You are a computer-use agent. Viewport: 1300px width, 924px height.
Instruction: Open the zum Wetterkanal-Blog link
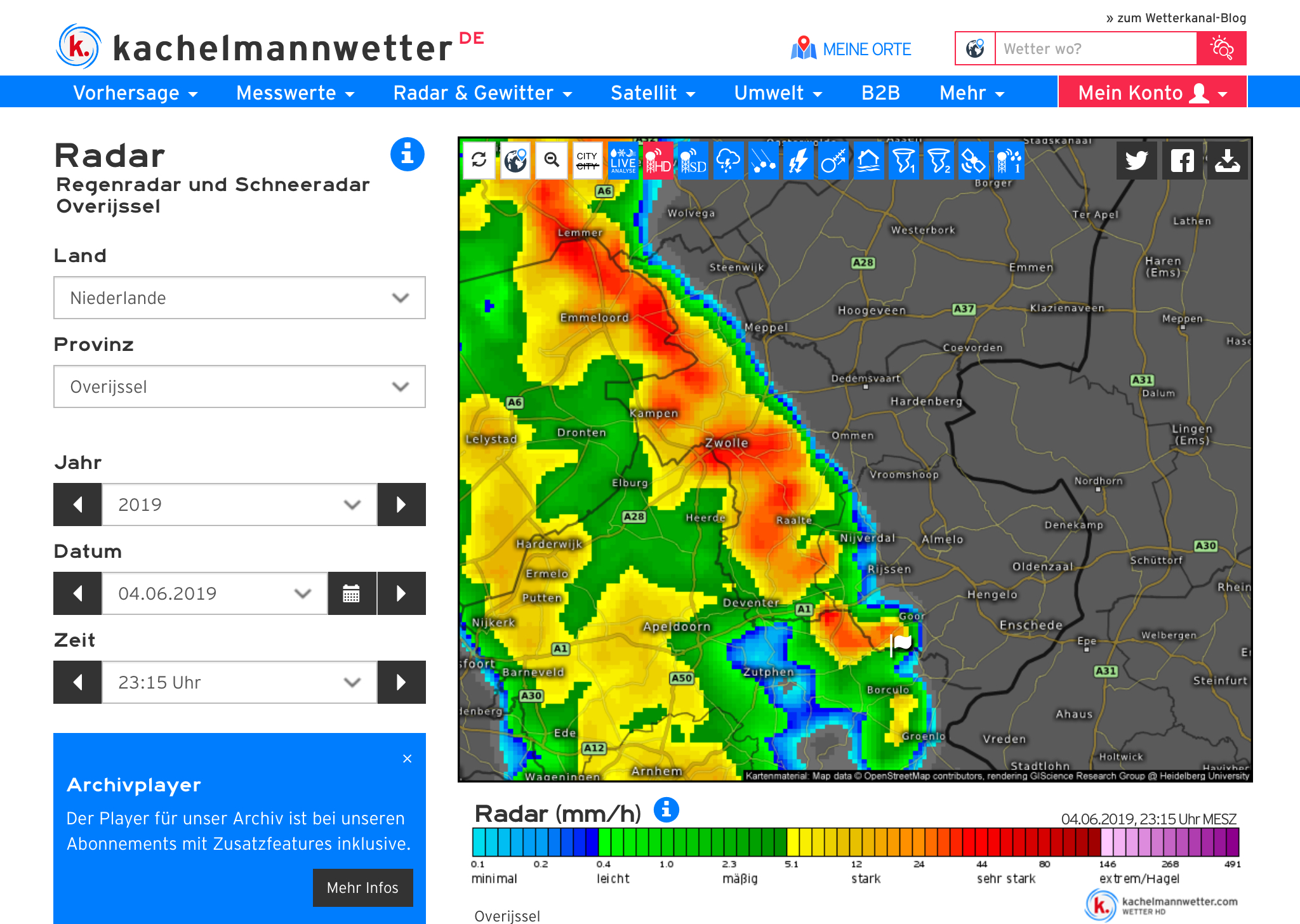pyautogui.click(x=1176, y=18)
